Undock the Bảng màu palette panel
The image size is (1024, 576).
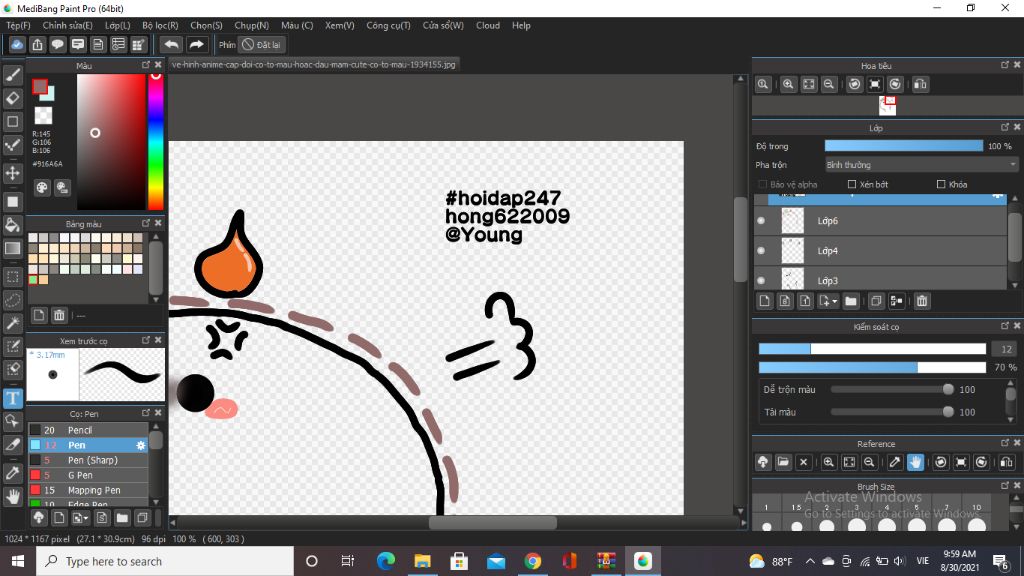coord(146,223)
